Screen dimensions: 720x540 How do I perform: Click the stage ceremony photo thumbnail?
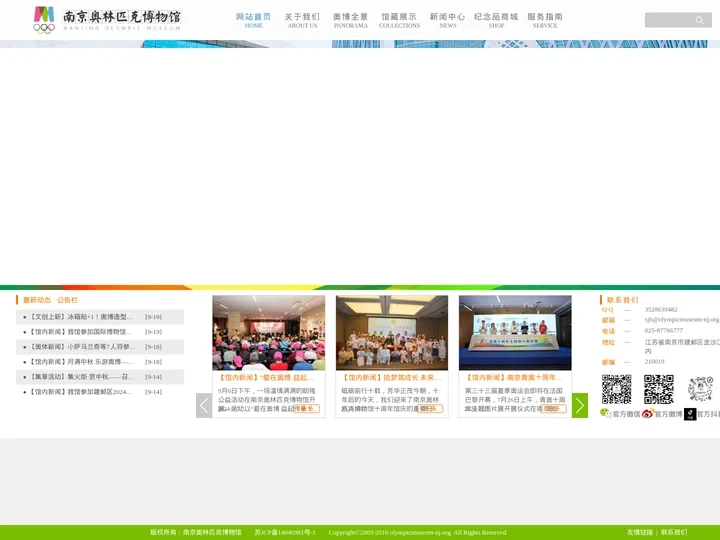pyautogui.click(x=515, y=333)
